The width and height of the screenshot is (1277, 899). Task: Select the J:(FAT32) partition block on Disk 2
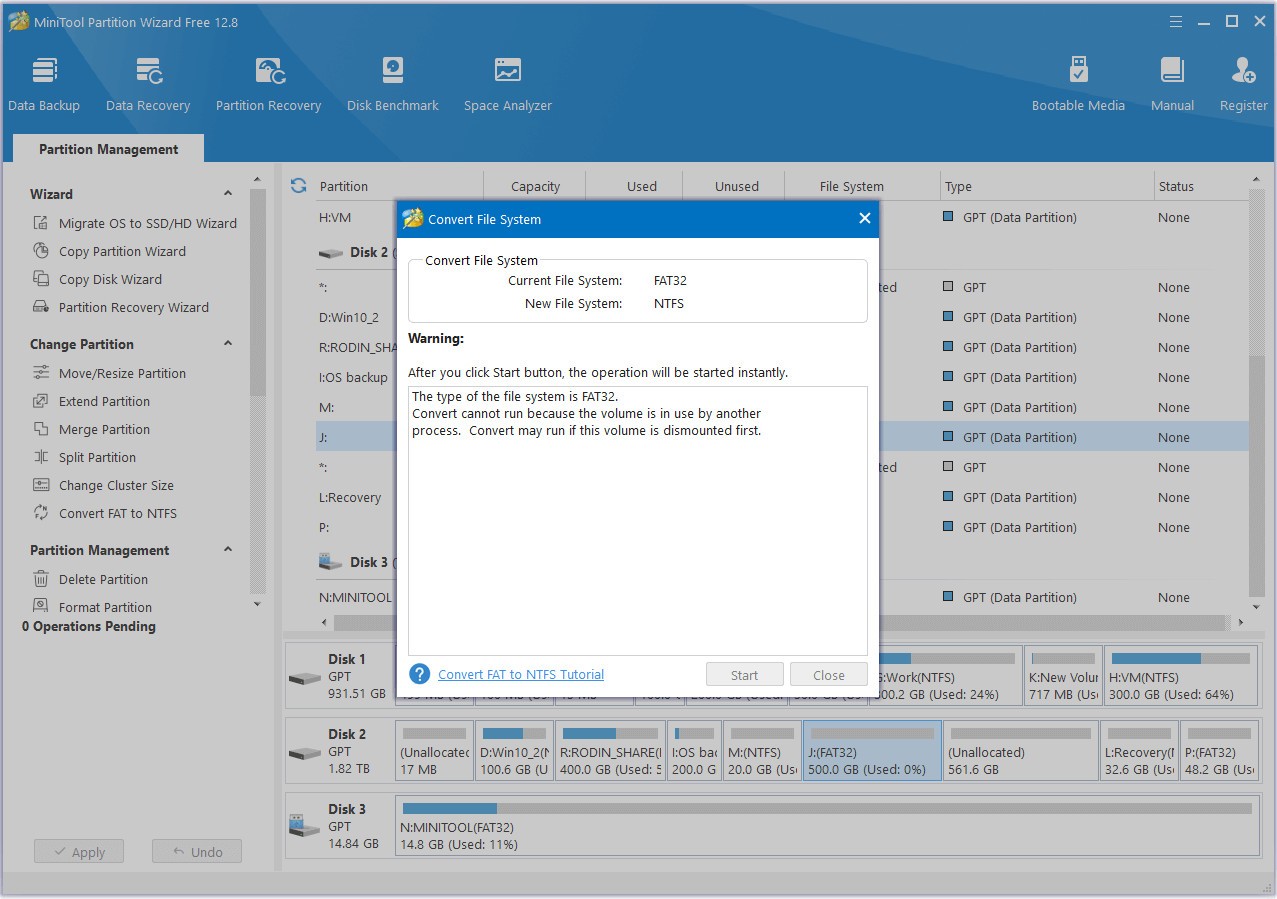pyautogui.click(x=870, y=750)
